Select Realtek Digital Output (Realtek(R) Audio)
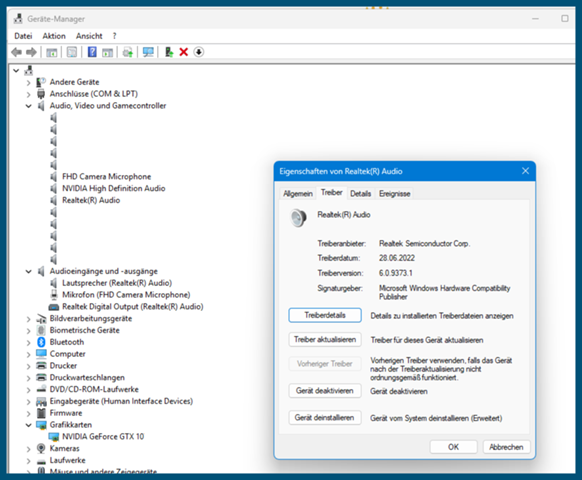582x480 pixels. (133, 307)
